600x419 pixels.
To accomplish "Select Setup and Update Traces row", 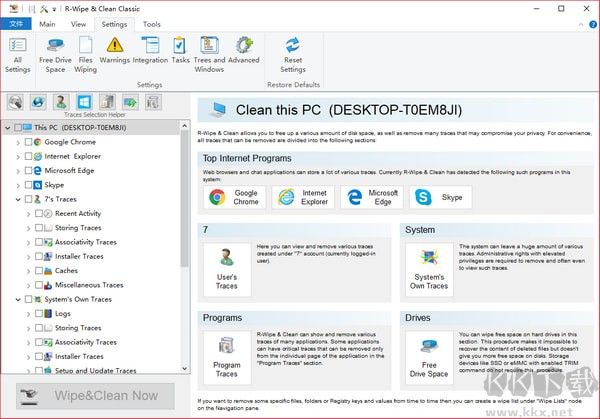I will point(95,370).
